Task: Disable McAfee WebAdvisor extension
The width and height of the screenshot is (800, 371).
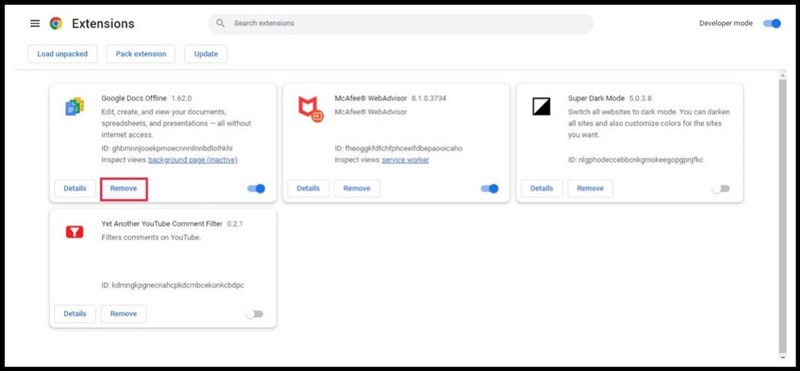Action: [489, 188]
